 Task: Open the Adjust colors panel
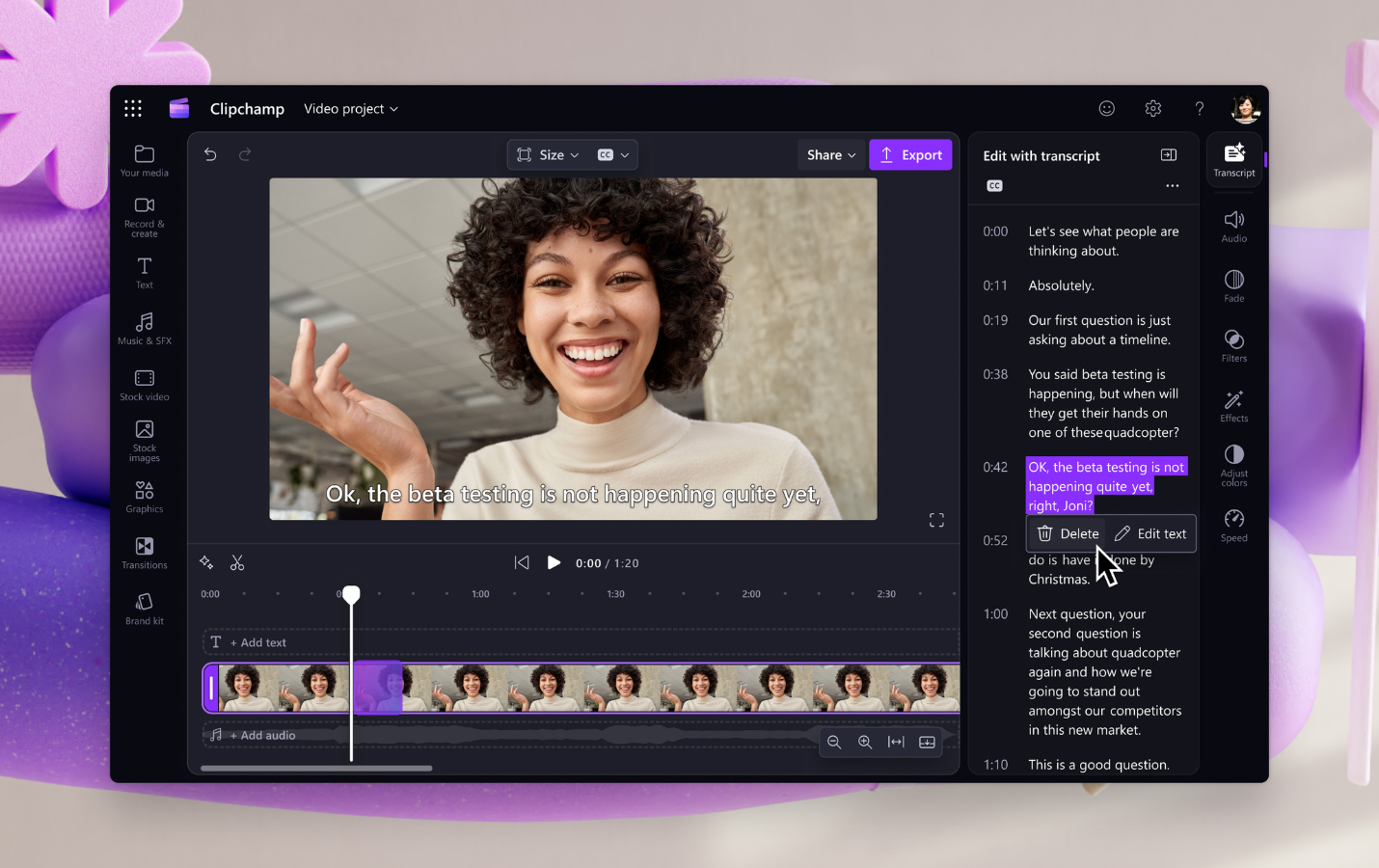(x=1234, y=465)
